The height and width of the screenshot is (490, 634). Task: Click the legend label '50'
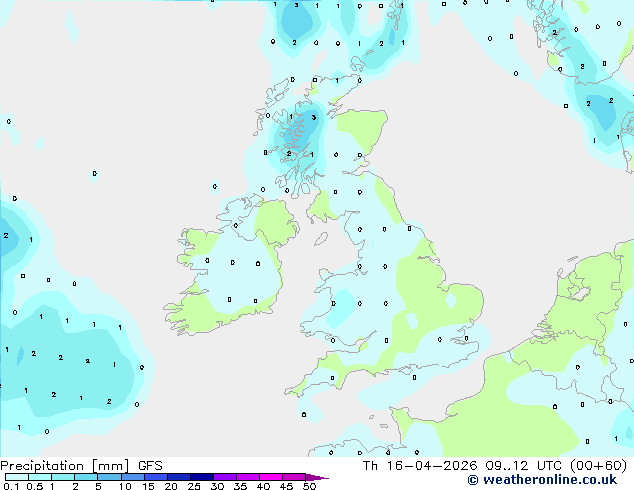click(309, 486)
